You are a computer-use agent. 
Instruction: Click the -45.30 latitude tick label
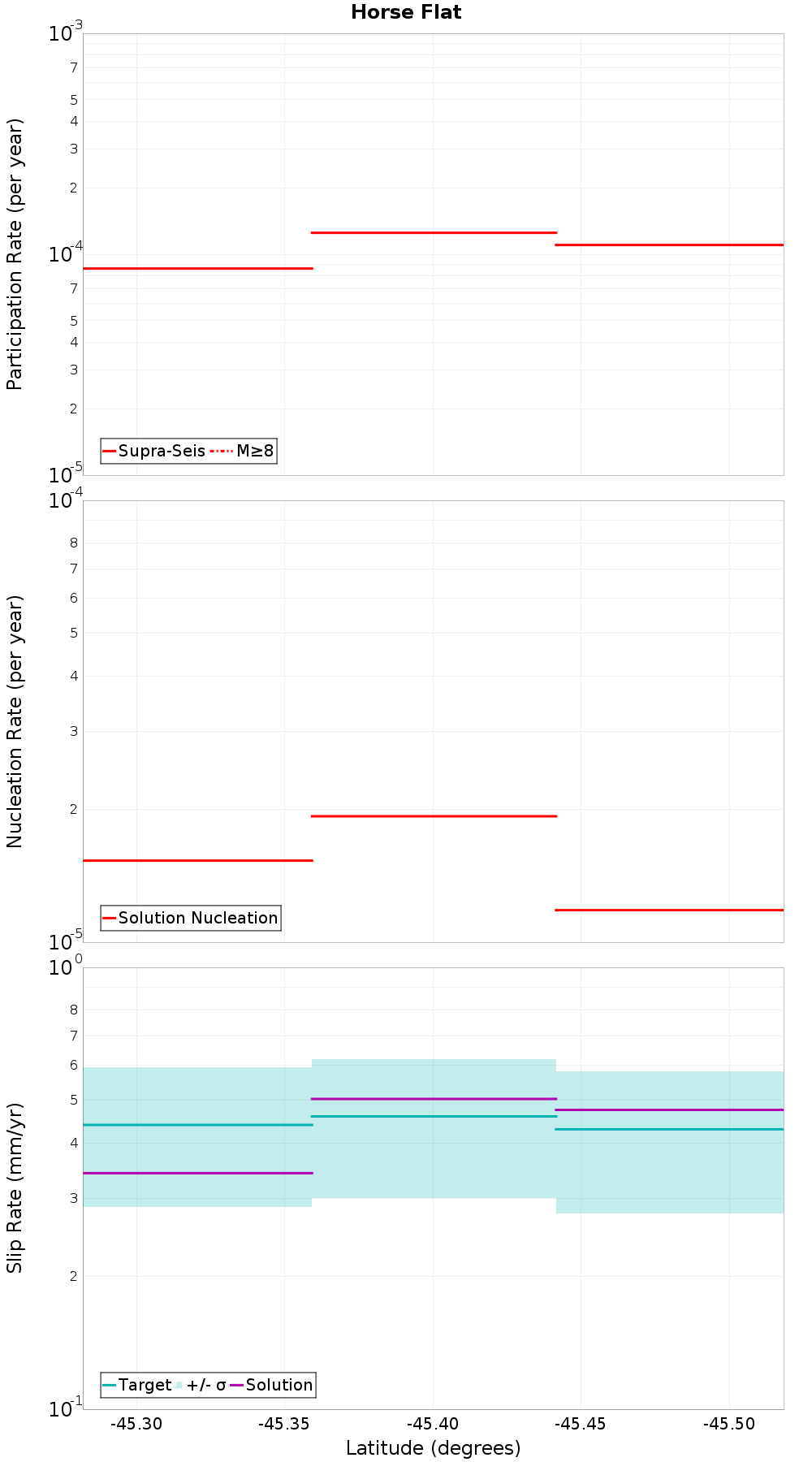point(136,1423)
